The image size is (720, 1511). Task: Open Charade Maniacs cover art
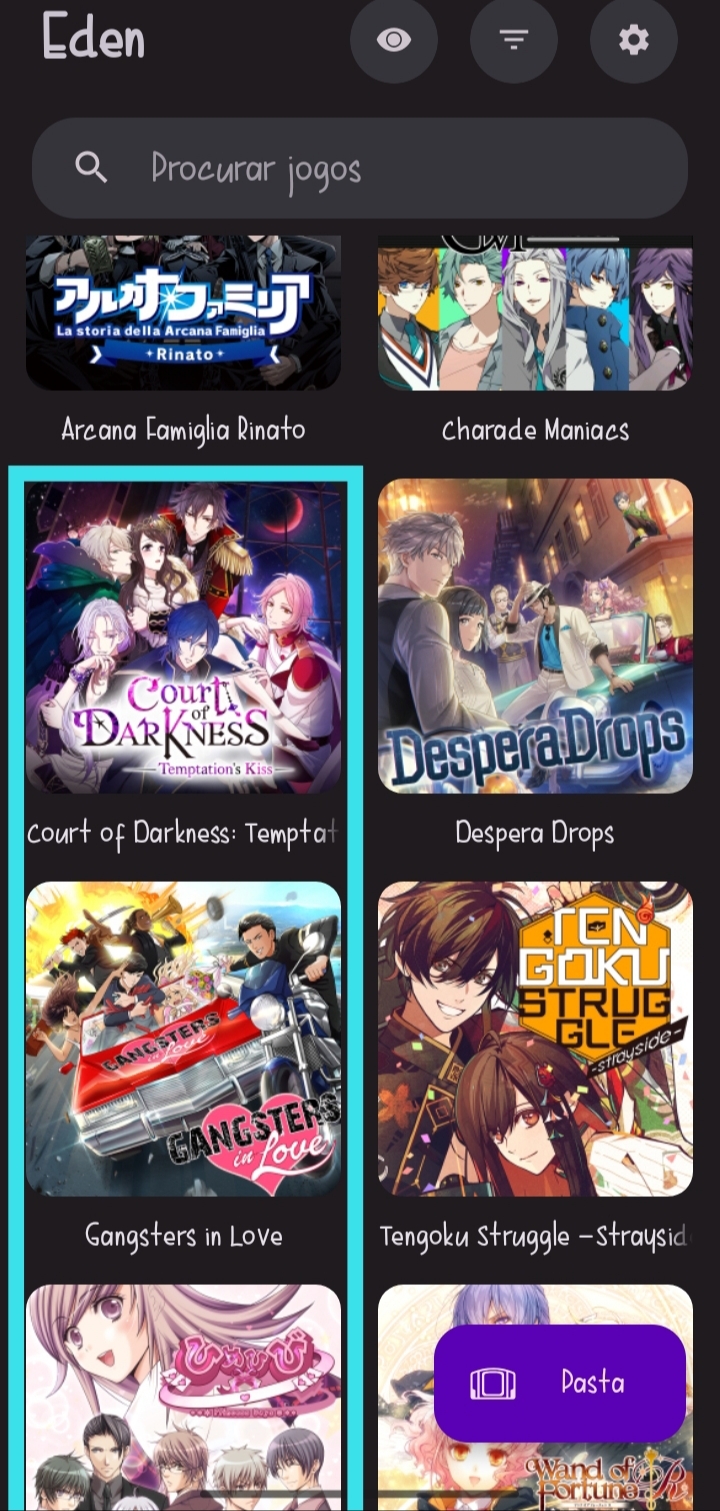[535, 313]
